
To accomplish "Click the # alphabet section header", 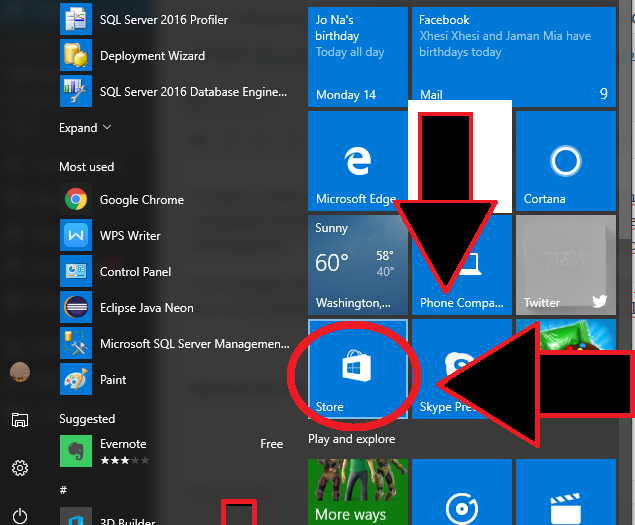I will tap(63, 490).
